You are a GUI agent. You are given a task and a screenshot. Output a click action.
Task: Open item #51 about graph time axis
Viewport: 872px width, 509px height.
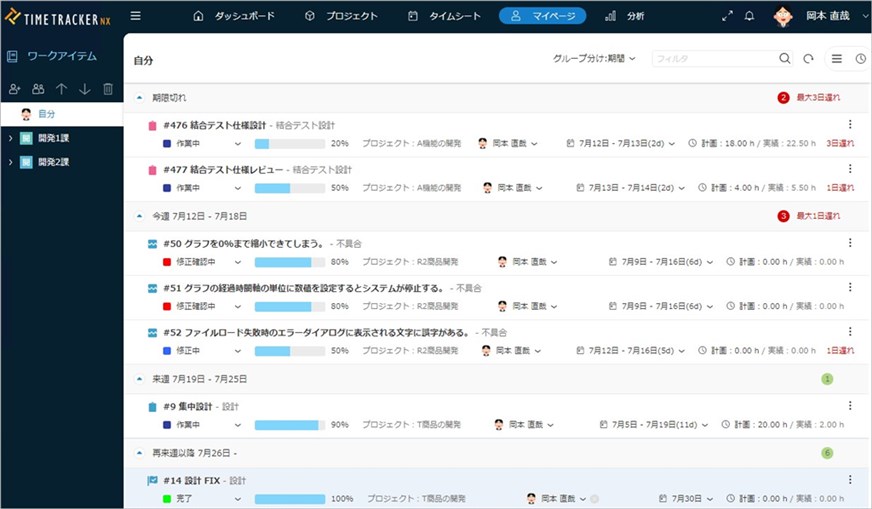click(x=305, y=288)
